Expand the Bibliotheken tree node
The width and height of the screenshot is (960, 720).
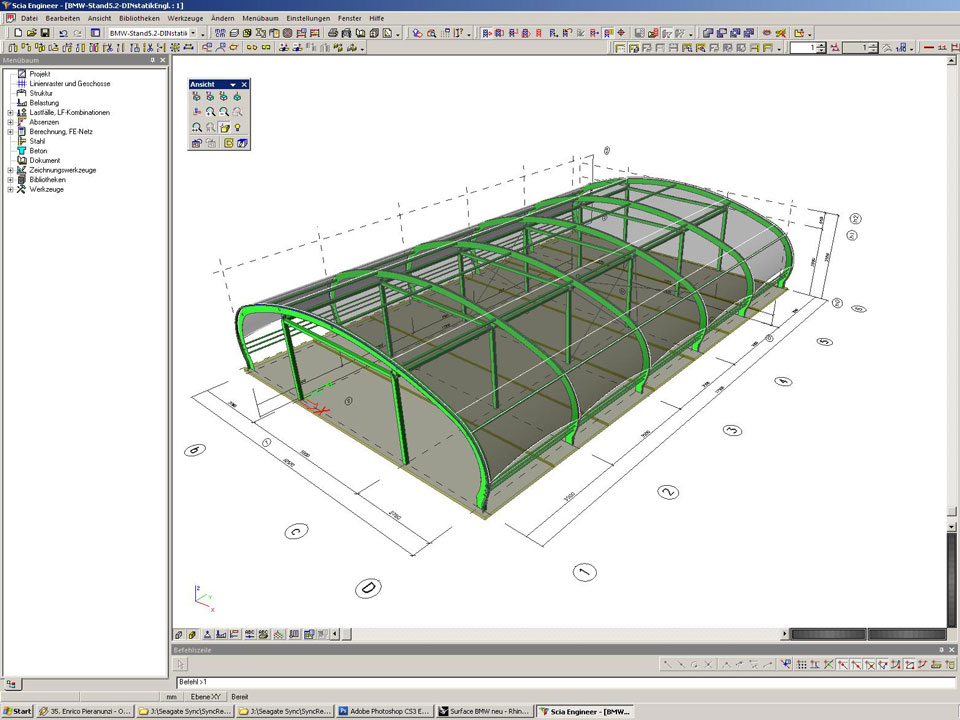pos(10,180)
